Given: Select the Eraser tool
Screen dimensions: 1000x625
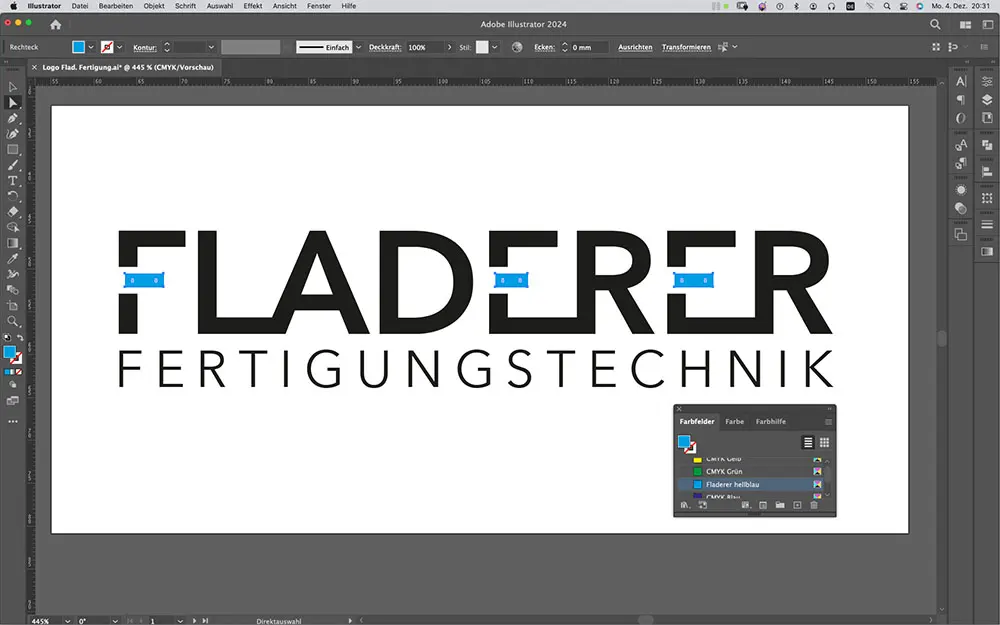Looking at the screenshot, I should coord(13,212).
